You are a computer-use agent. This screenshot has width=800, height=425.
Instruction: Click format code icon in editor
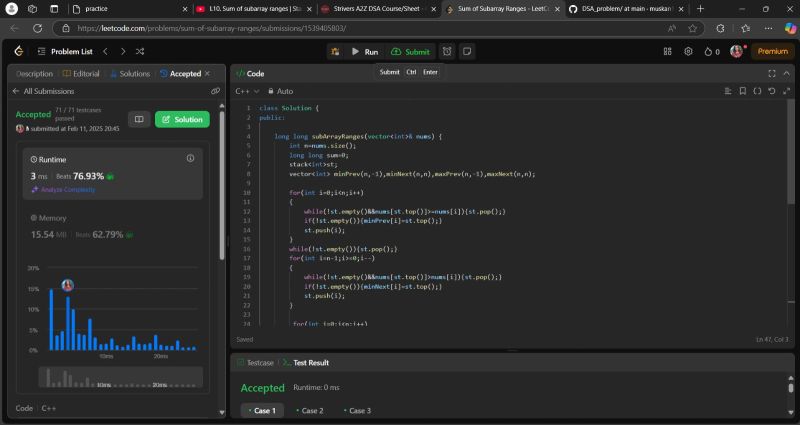728,91
